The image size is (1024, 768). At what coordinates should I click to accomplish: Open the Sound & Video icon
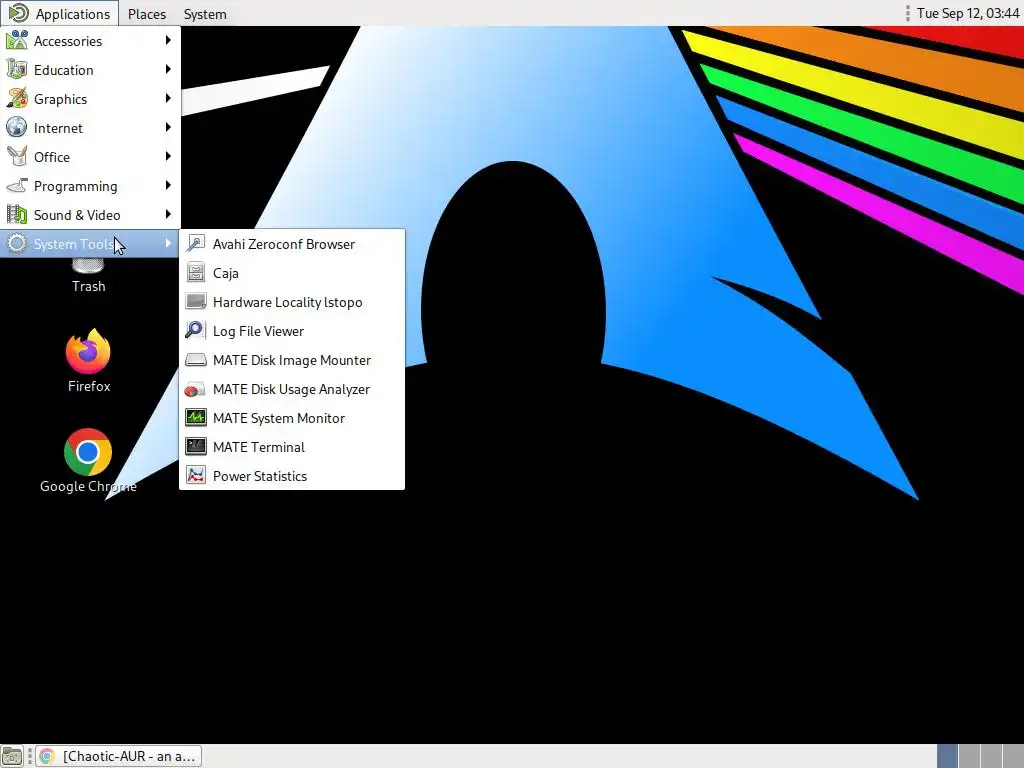pyautogui.click(x=17, y=214)
